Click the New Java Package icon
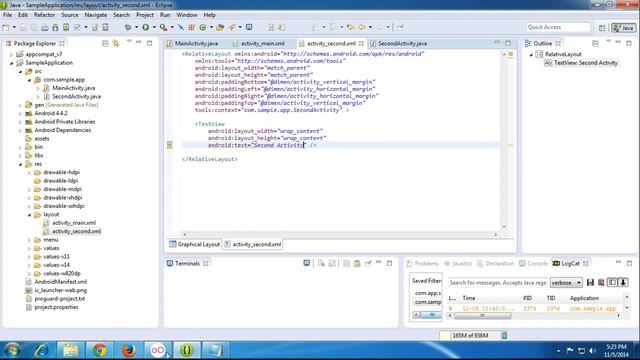The width and height of the screenshot is (640, 360). point(191,27)
